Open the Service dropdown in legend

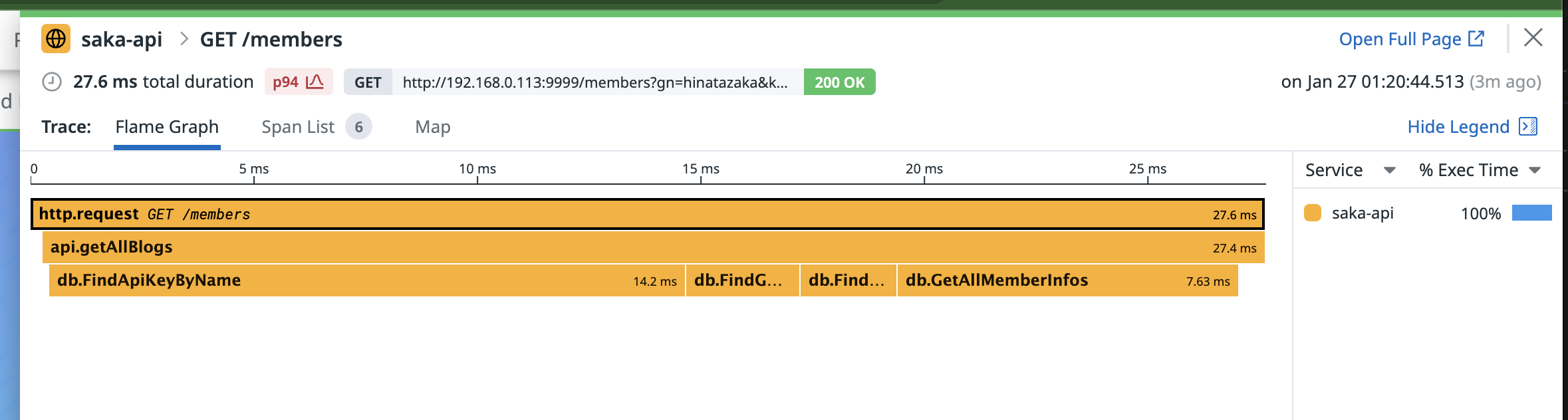point(1350,170)
